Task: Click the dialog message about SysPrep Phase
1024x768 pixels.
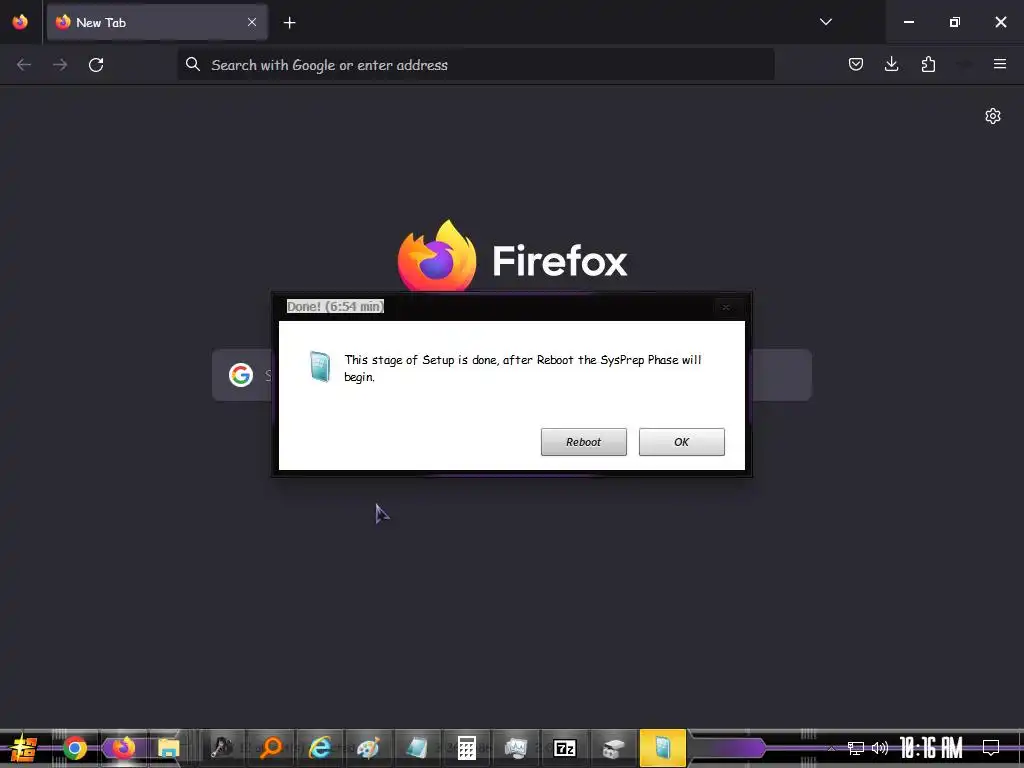Action: click(x=522, y=368)
